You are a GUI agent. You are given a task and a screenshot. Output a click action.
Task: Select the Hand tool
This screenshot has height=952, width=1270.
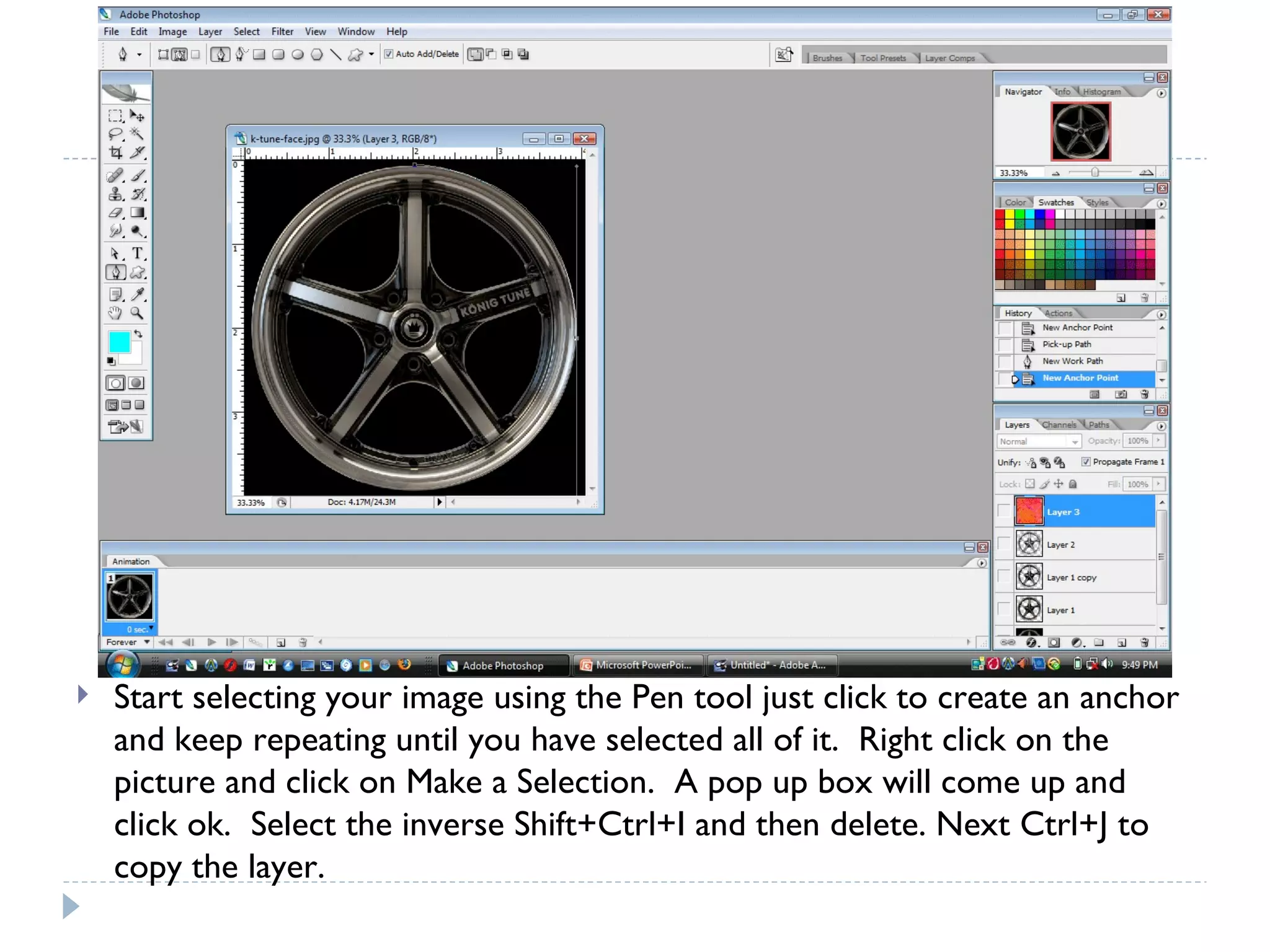pos(115,313)
